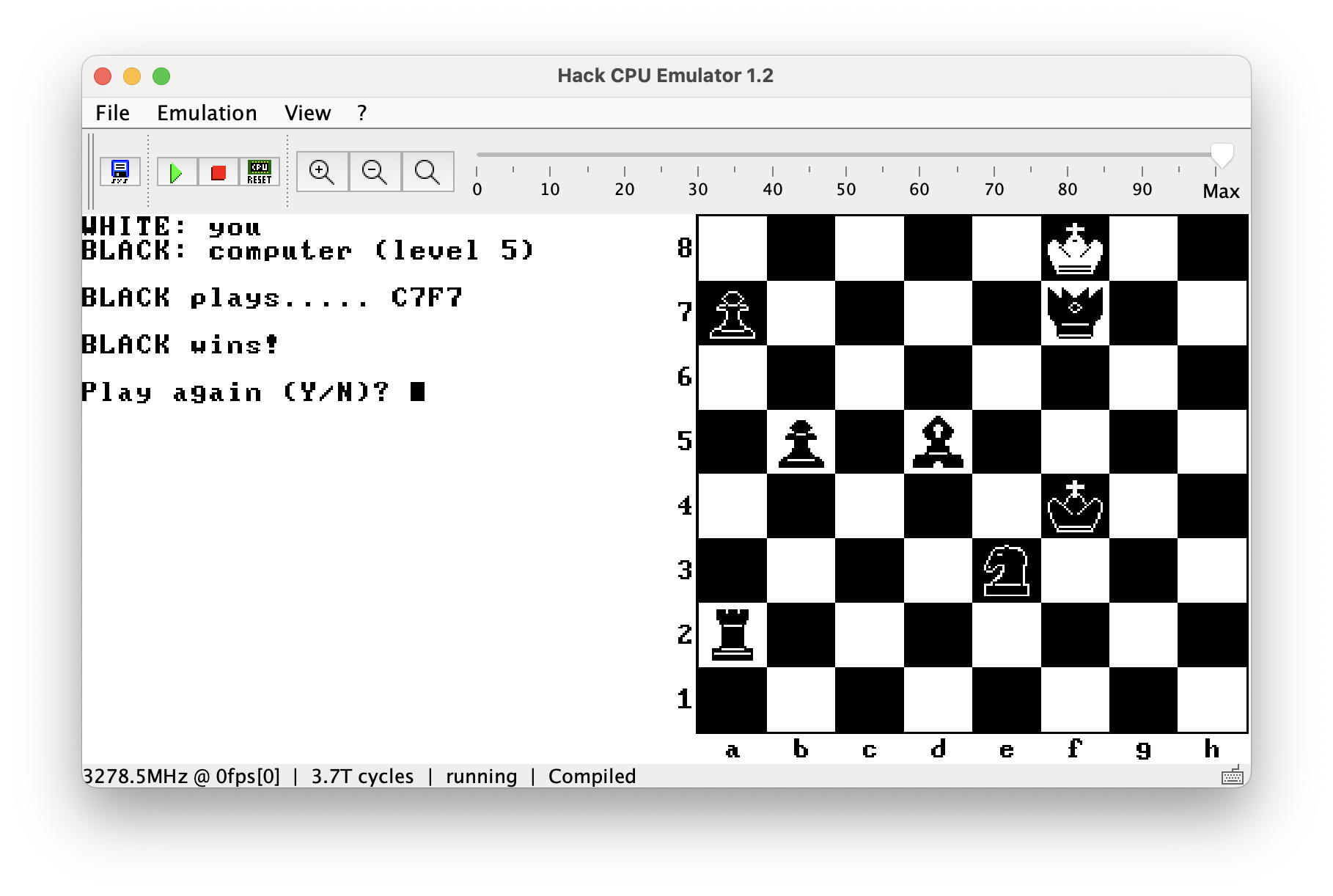Click the zoom in magnifier icon

[x=322, y=172]
